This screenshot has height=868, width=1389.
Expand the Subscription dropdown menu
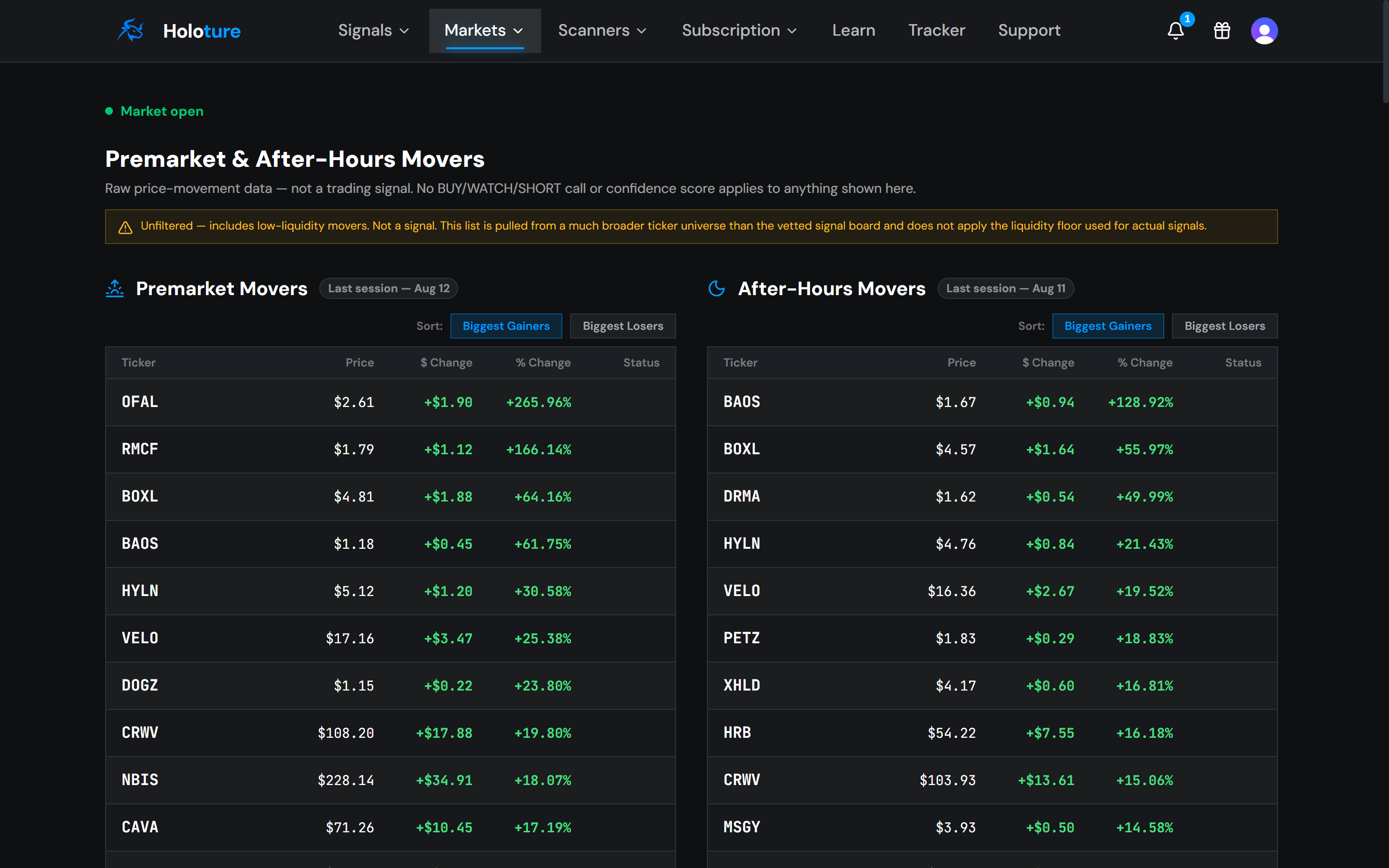tap(739, 30)
